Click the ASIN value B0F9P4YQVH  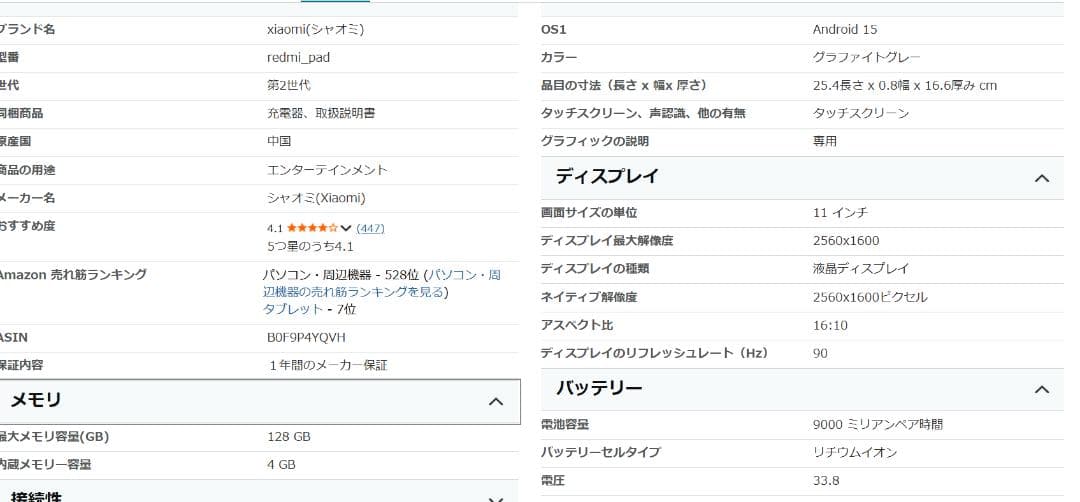coord(306,337)
